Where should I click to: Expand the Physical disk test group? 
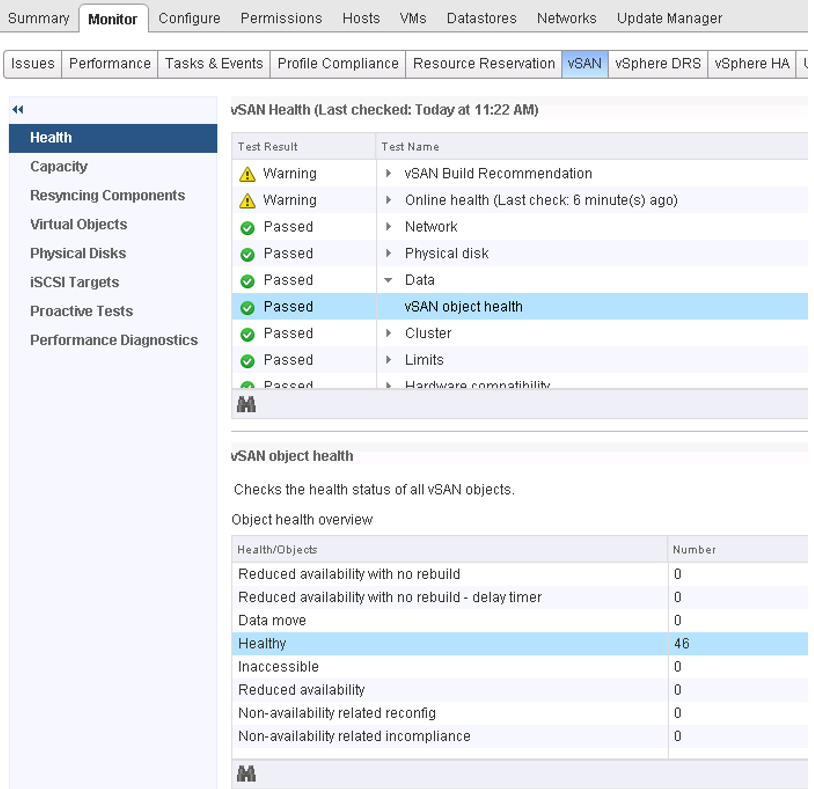[x=388, y=253]
